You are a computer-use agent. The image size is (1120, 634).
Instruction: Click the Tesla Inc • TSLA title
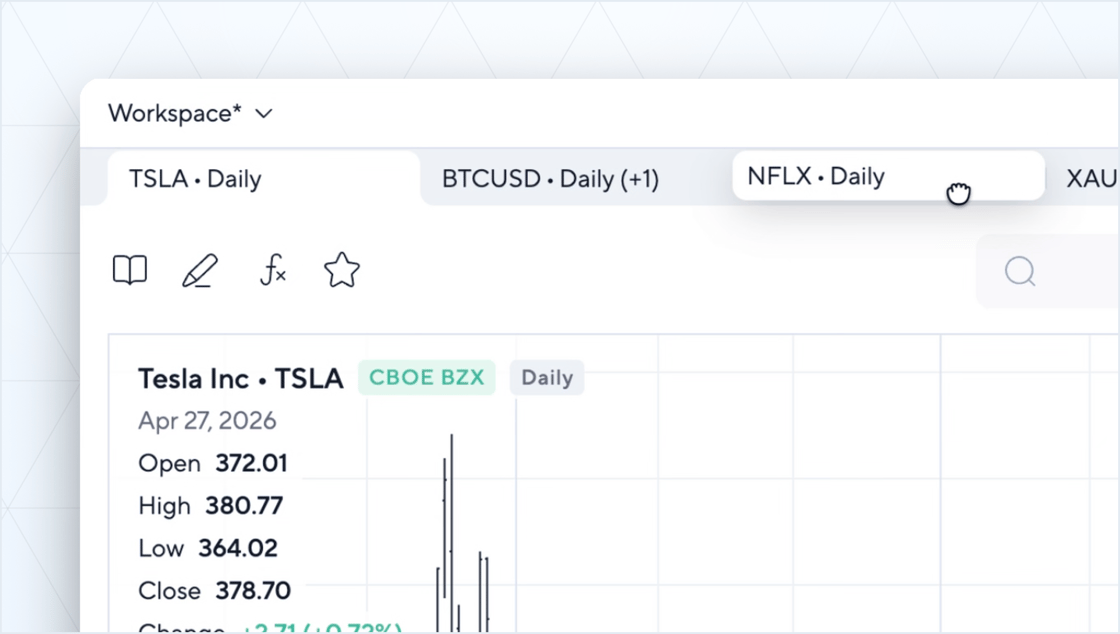point(241,378)
